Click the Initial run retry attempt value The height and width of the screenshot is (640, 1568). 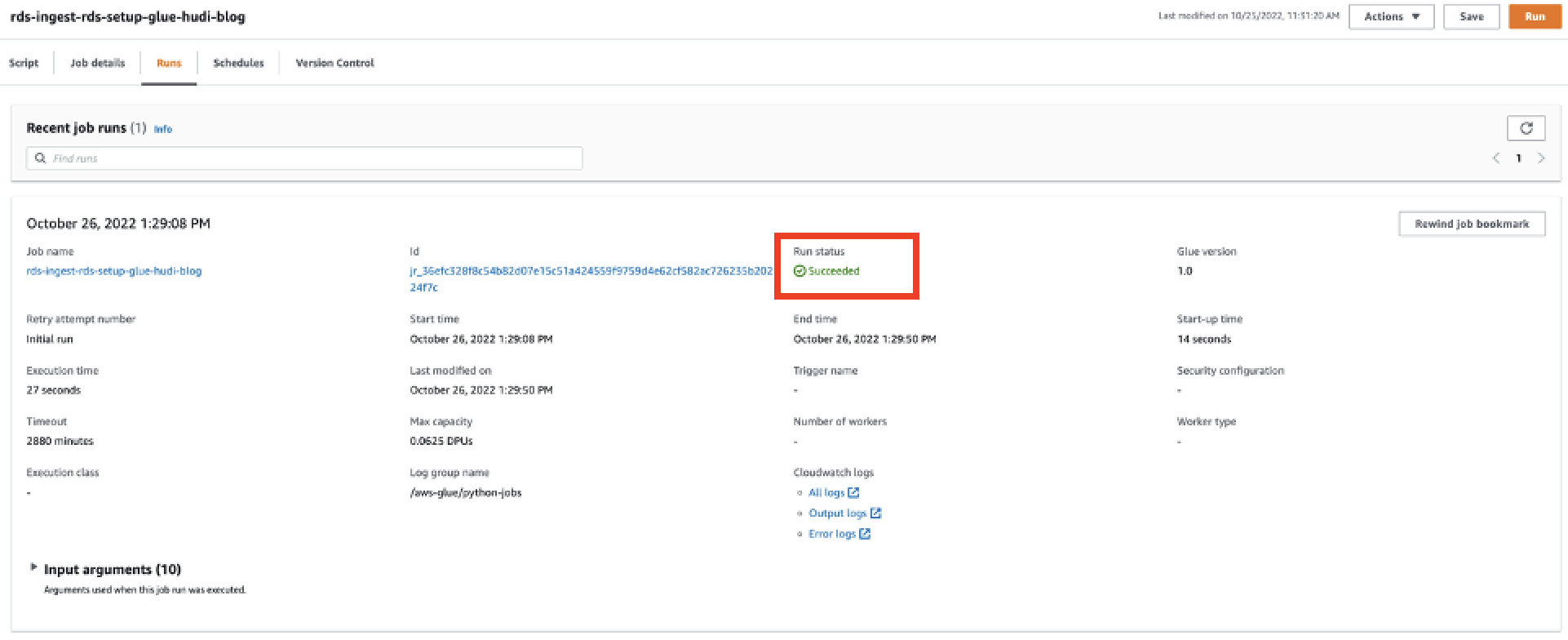(x=50, y=339)
